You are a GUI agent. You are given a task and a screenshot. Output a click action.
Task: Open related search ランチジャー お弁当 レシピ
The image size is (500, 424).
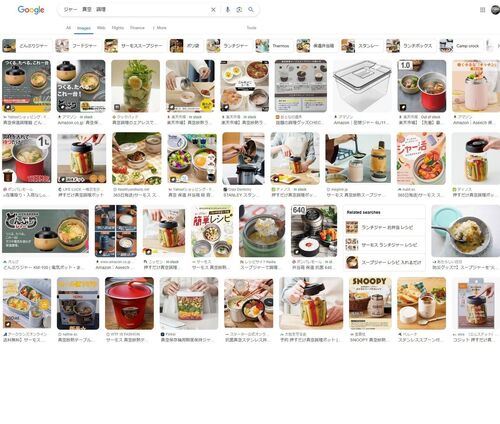pyautogui.click(x=384, y=227)
